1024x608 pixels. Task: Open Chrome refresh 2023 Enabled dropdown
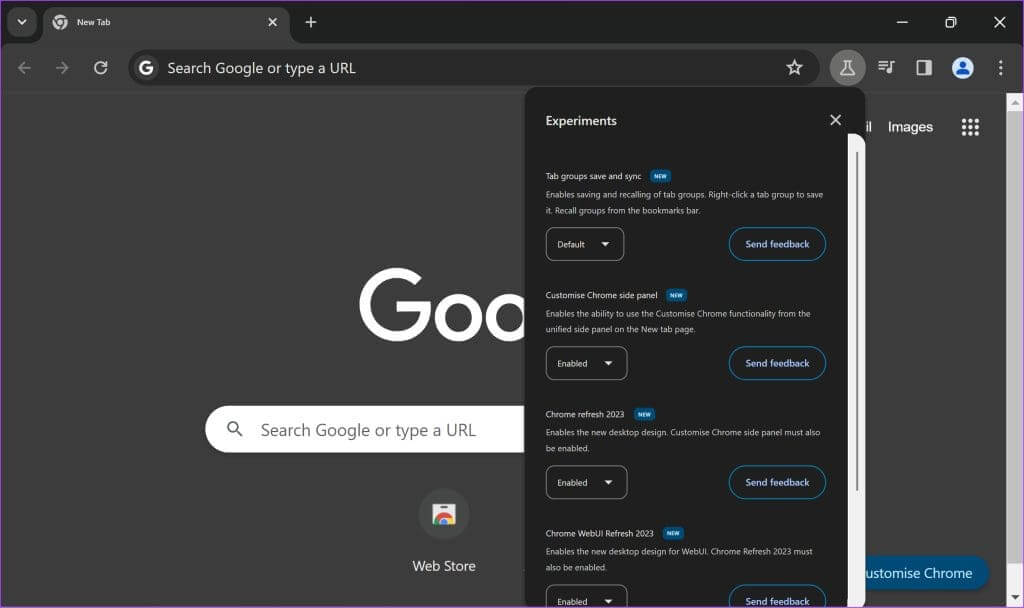(586, 482)
